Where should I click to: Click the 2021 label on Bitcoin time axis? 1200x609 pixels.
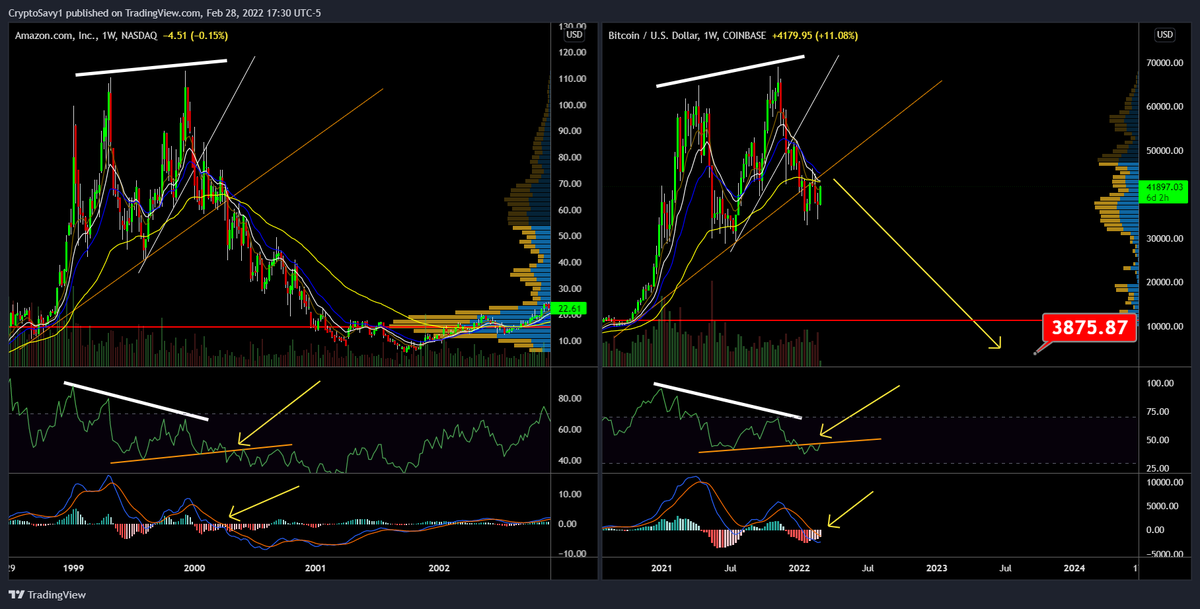[661, 566]
